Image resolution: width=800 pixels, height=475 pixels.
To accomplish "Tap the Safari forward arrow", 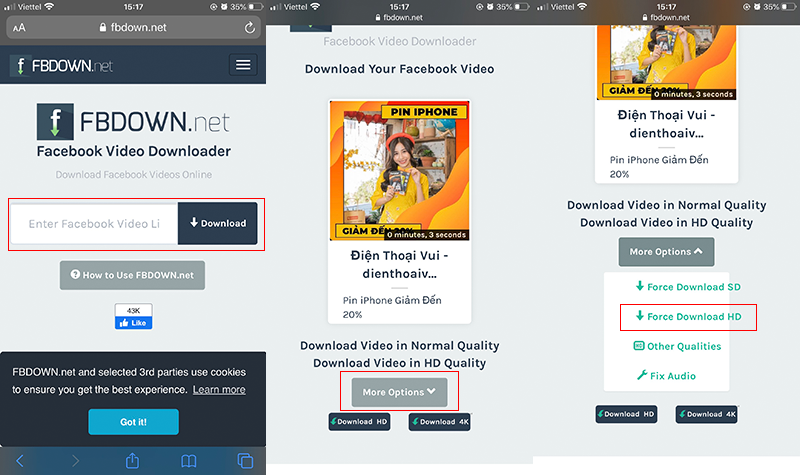I will point(76,461).
